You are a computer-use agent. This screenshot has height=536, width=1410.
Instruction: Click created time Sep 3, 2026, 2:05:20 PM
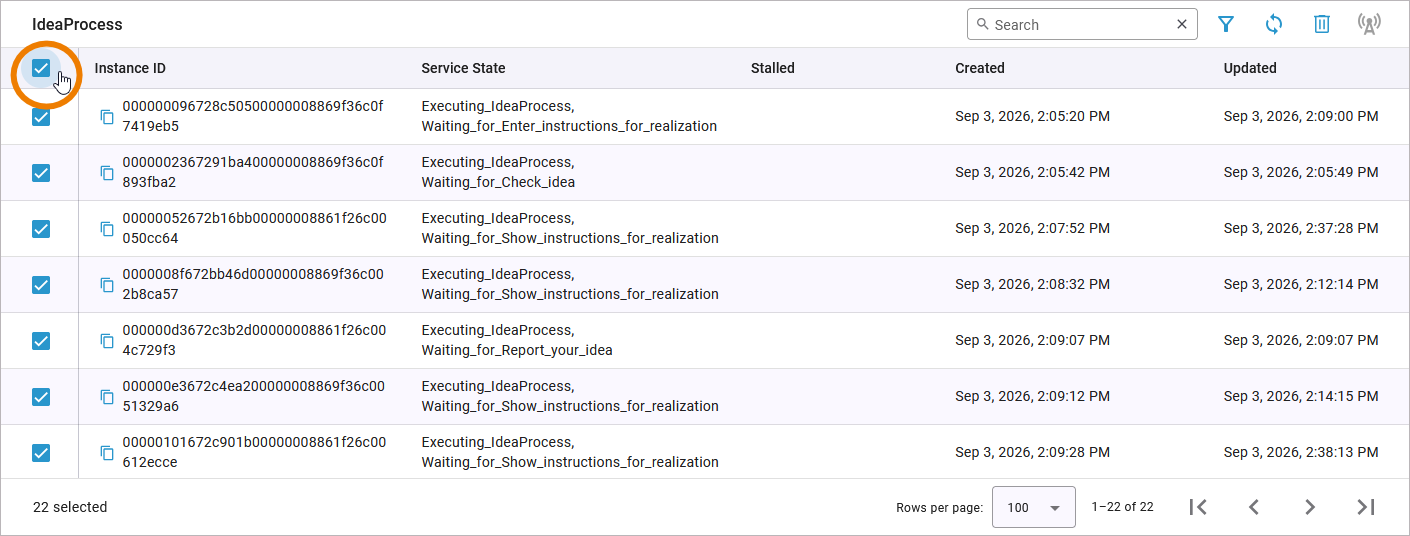(1032, 116)
